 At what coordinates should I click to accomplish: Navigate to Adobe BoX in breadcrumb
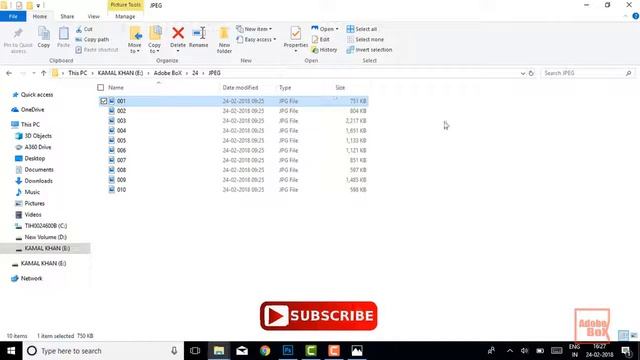[x=168, y=73]
